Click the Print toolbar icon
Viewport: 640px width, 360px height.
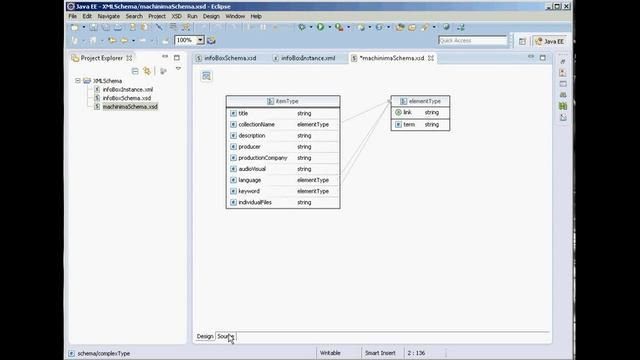(118, 27)
